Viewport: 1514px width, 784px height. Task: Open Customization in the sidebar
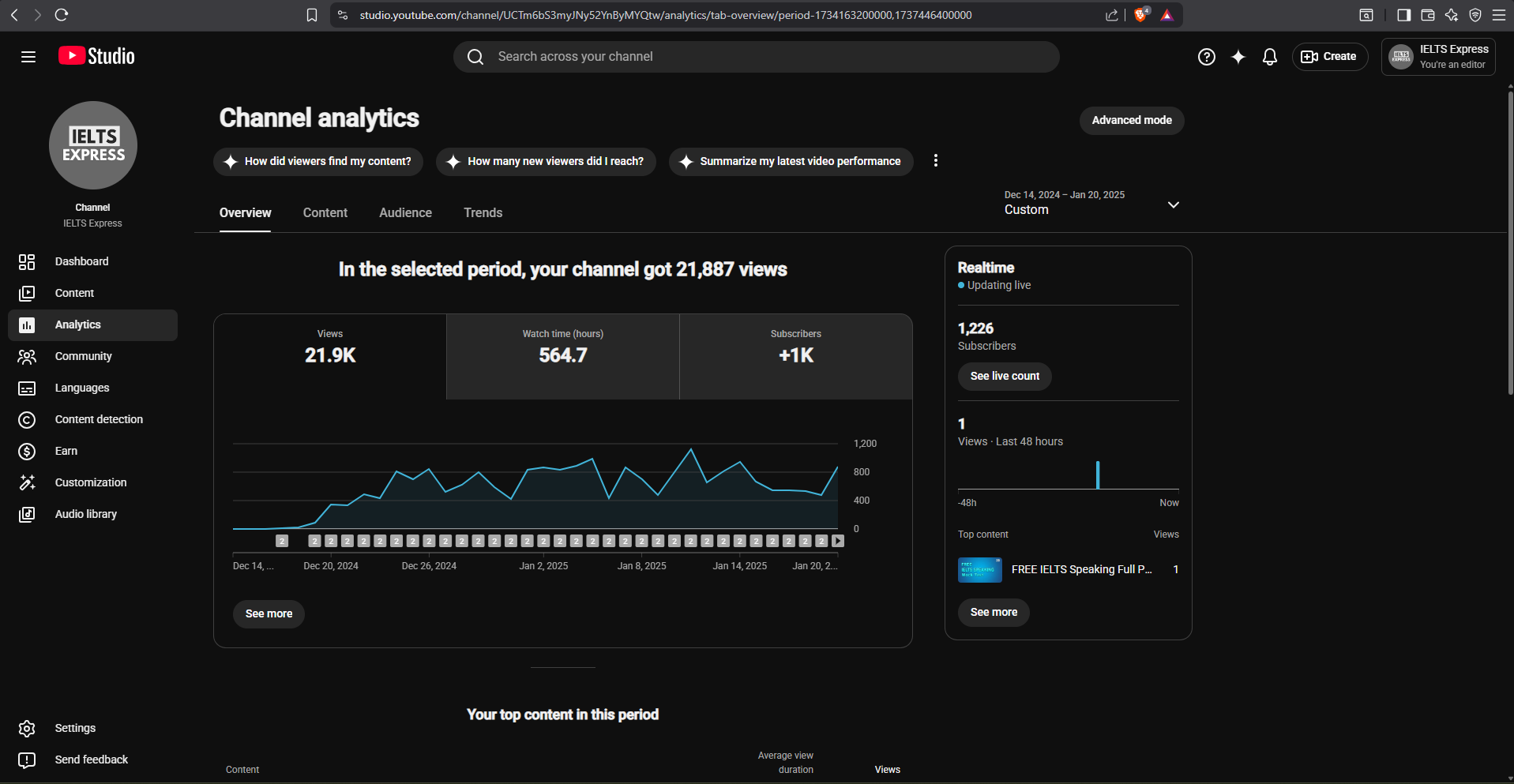point(92,482)
